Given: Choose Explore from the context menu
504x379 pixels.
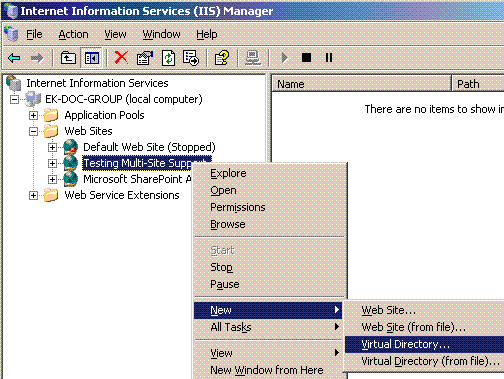Looking at the screenshot, I should click(268, 173).
